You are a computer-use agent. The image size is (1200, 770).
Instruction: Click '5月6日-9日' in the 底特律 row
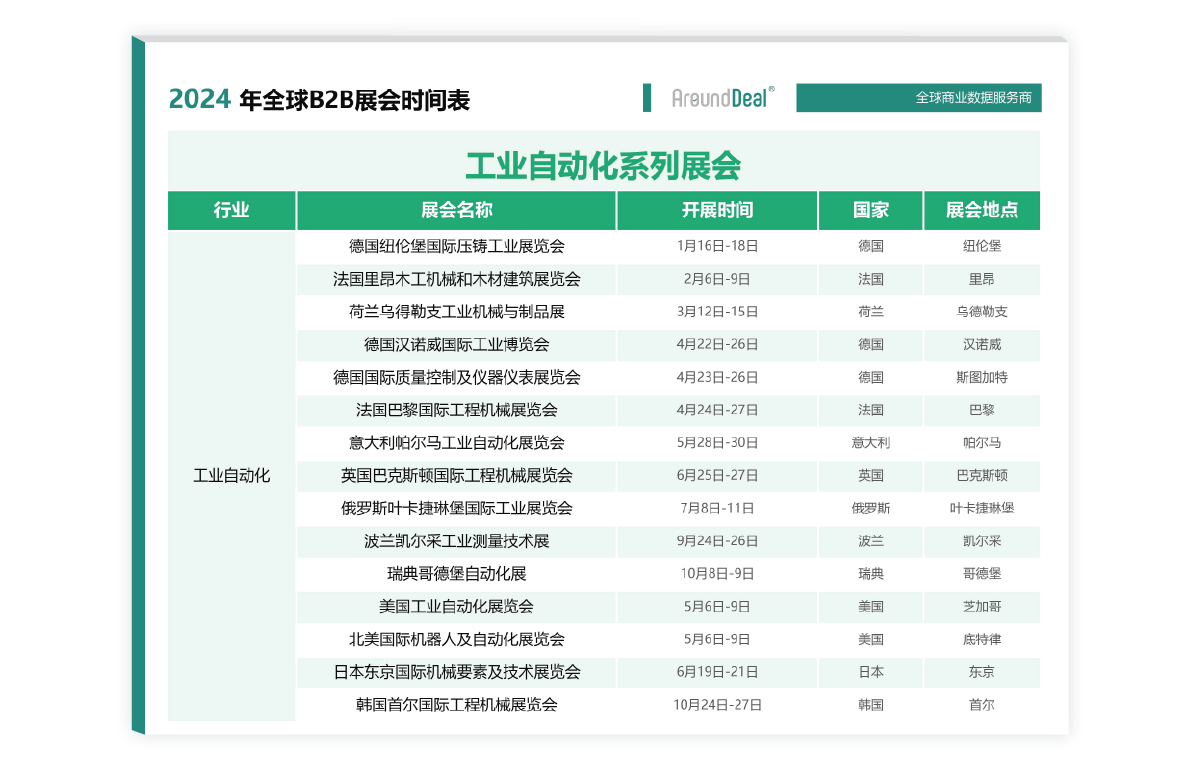click(717, 639)
